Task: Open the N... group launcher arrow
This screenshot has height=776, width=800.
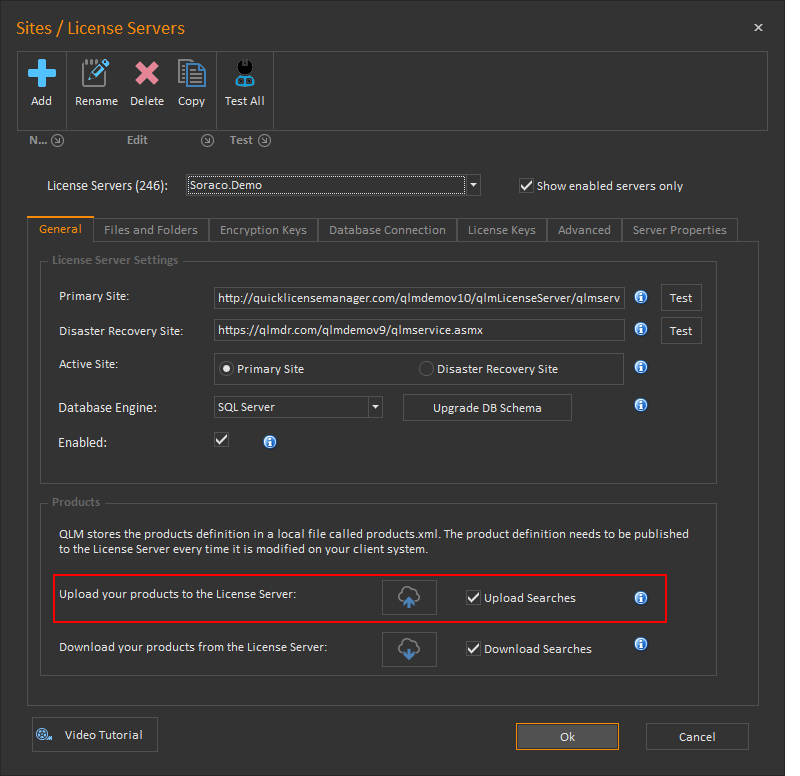Action: [x=58, y=140]
